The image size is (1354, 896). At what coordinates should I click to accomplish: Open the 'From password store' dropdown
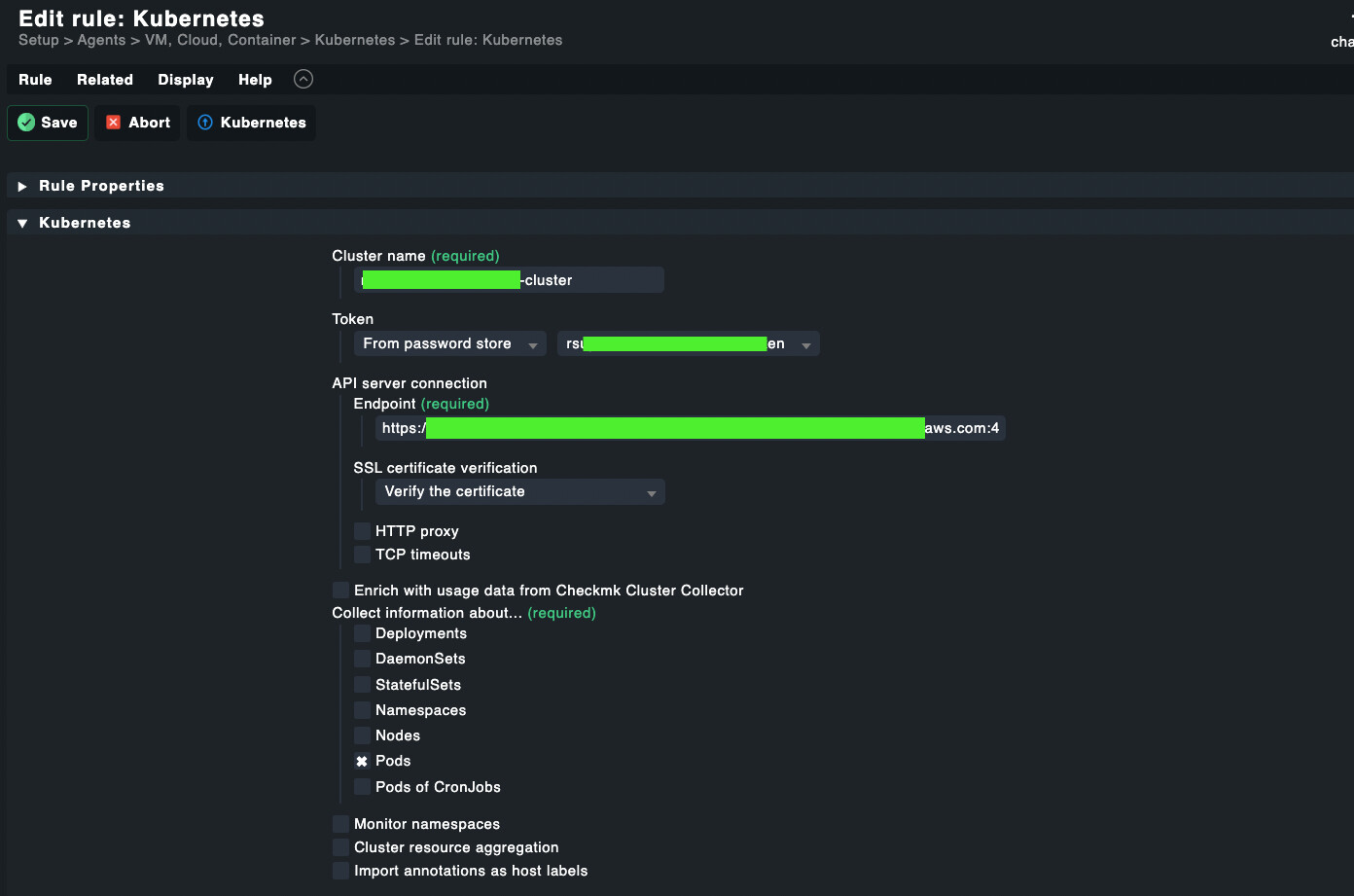click(449, 344)
